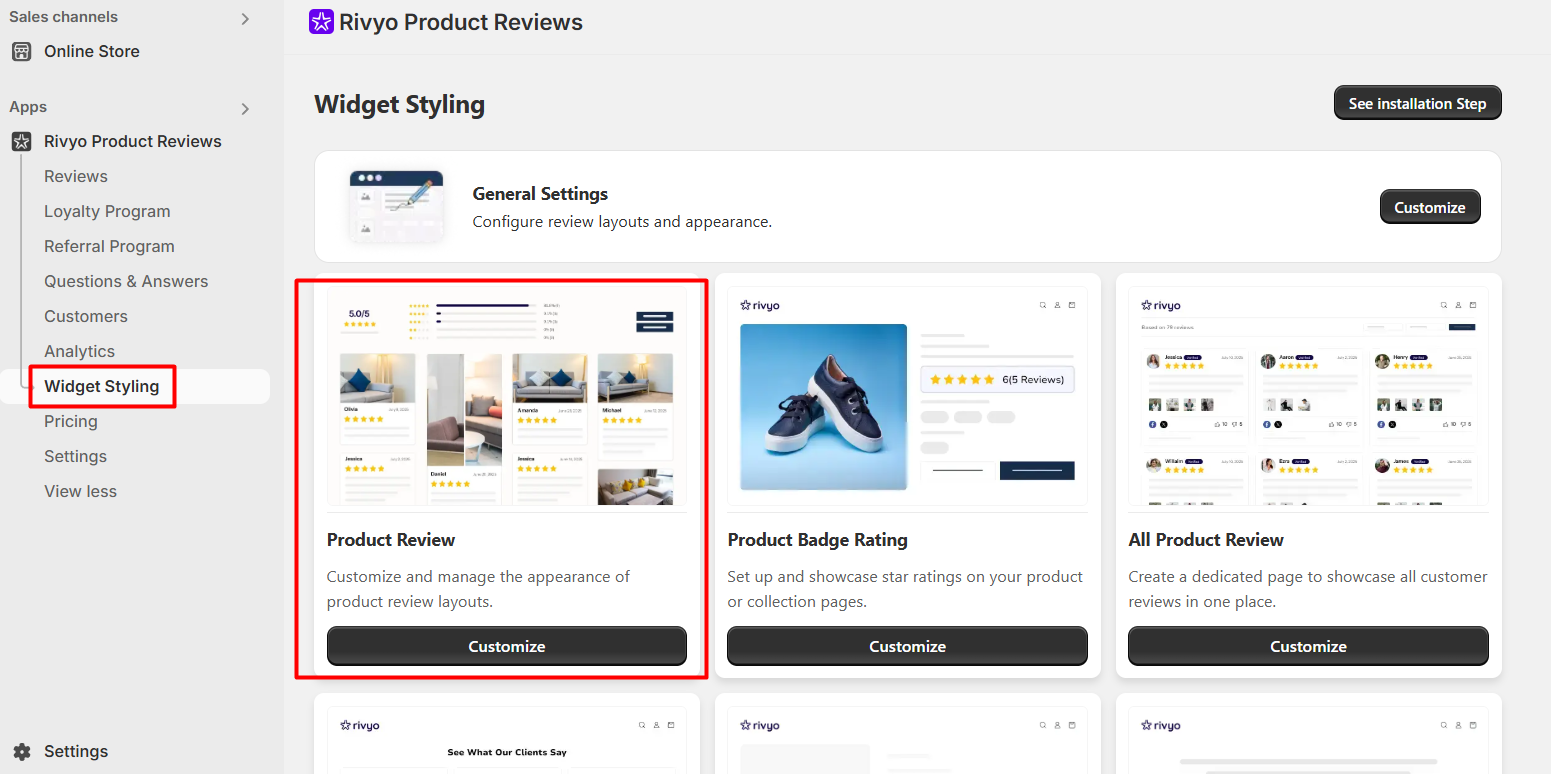1551x774 pixels.
Task: Click the All Product Review preview thumbnail
Action: coord(1308,397)
